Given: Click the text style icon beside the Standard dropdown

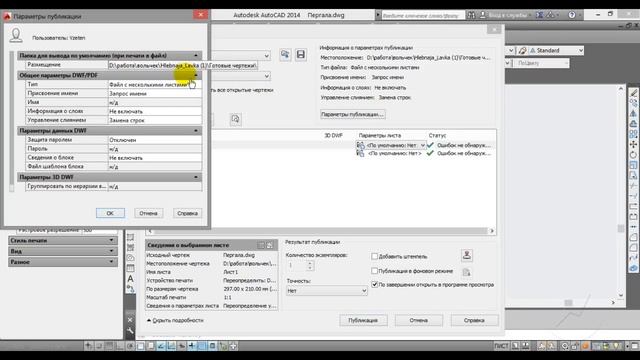Looking at the screenshot, I should tap(522, 51).
